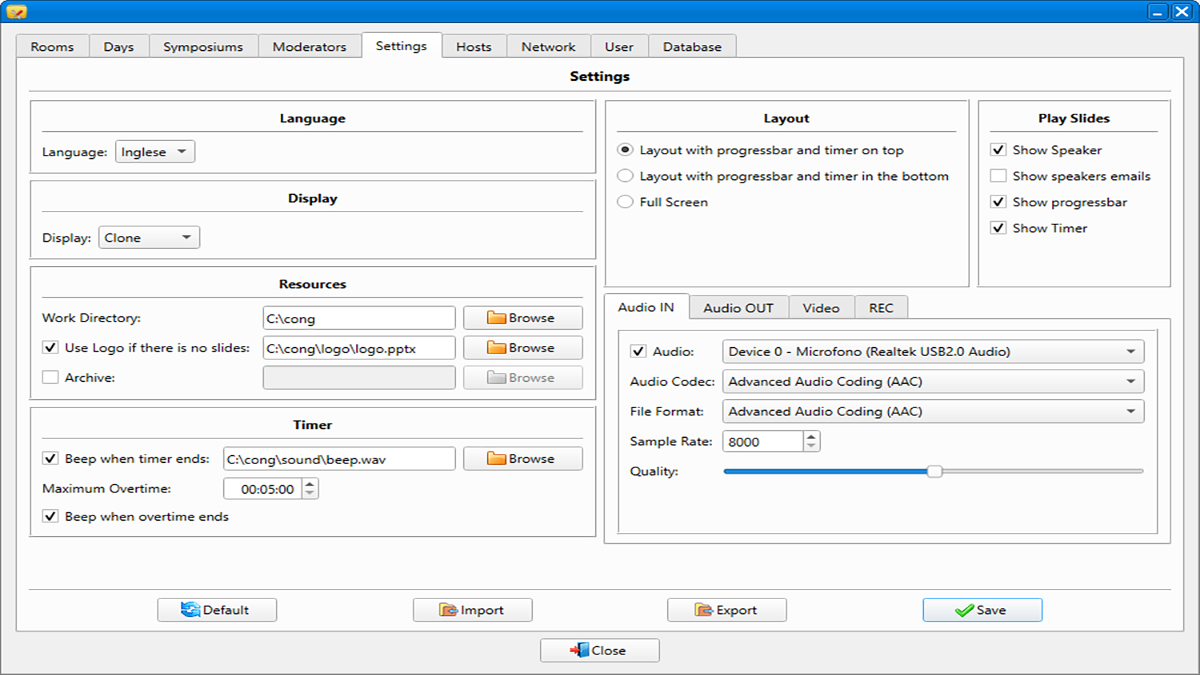Image resolution: width=1200 pixels, height=675 pixels.
Task: Click the beep.wav path field
Action: point(339,459)
